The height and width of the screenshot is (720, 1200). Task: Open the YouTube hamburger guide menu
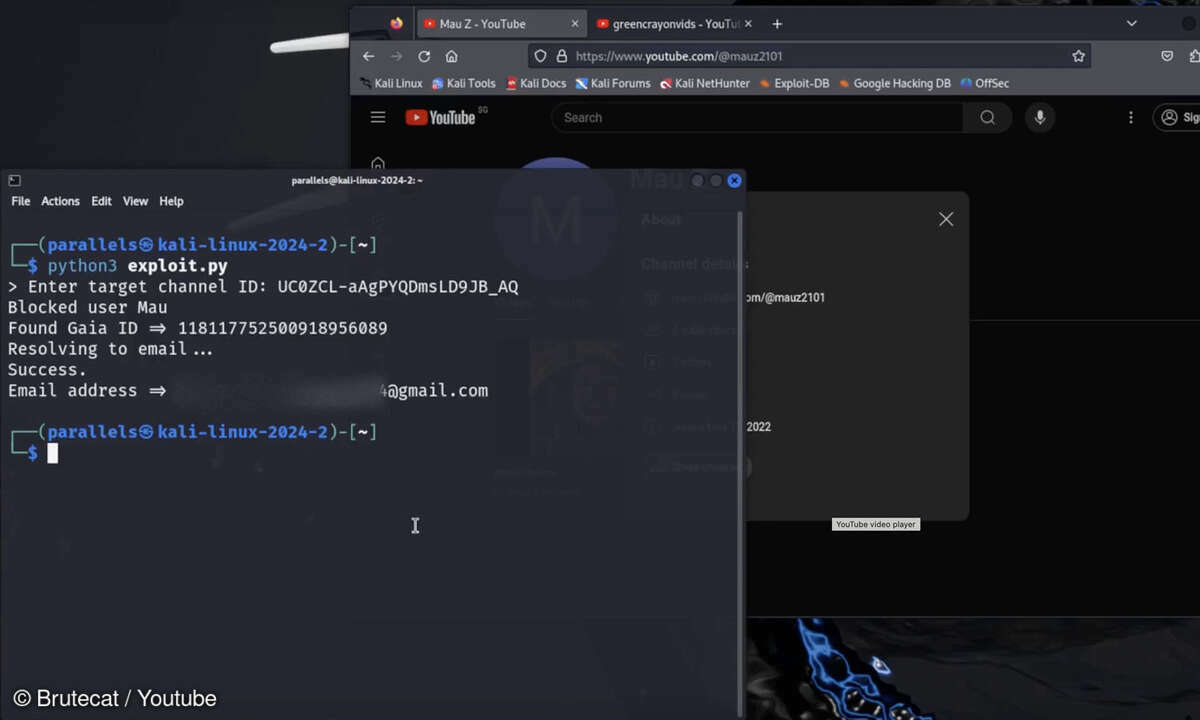click(x=378, y=117)
